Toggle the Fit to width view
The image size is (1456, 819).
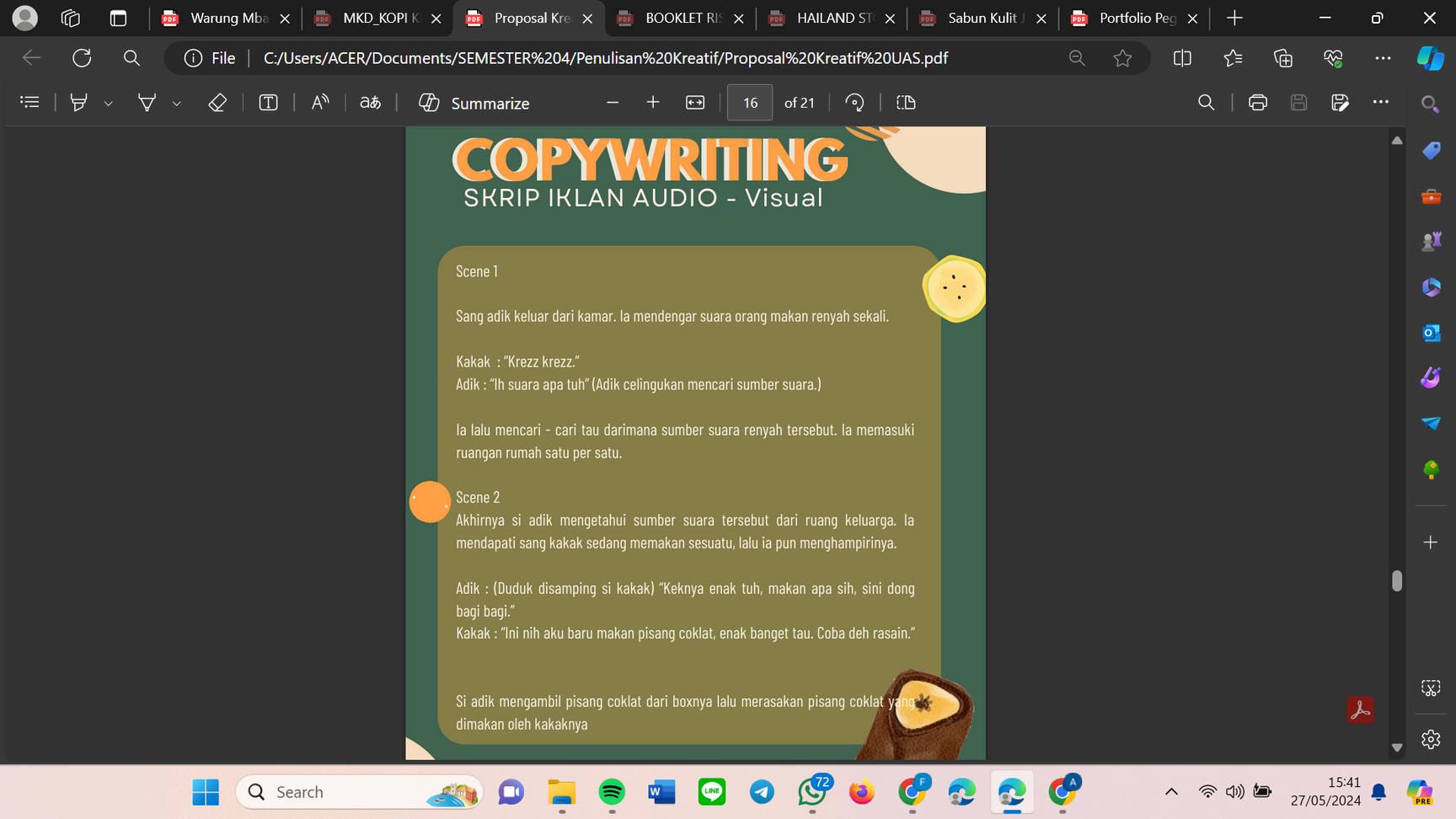point(695,103)
